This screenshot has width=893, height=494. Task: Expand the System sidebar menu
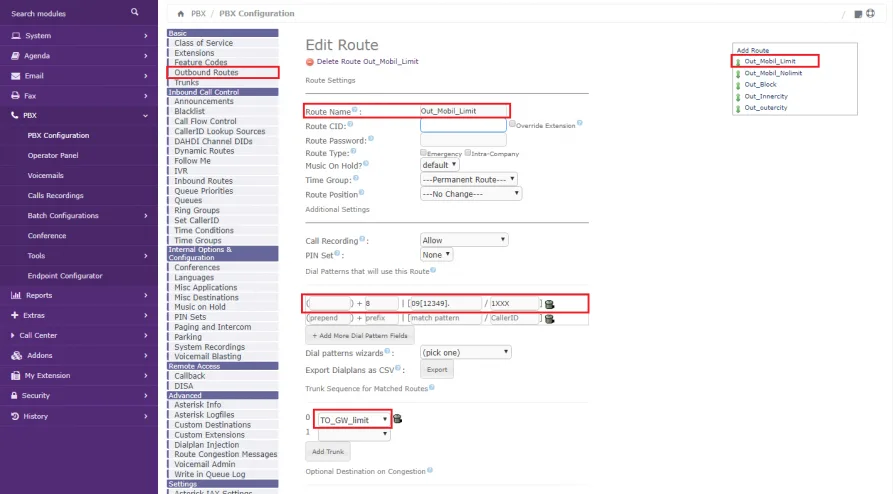(x=79, y=35)
